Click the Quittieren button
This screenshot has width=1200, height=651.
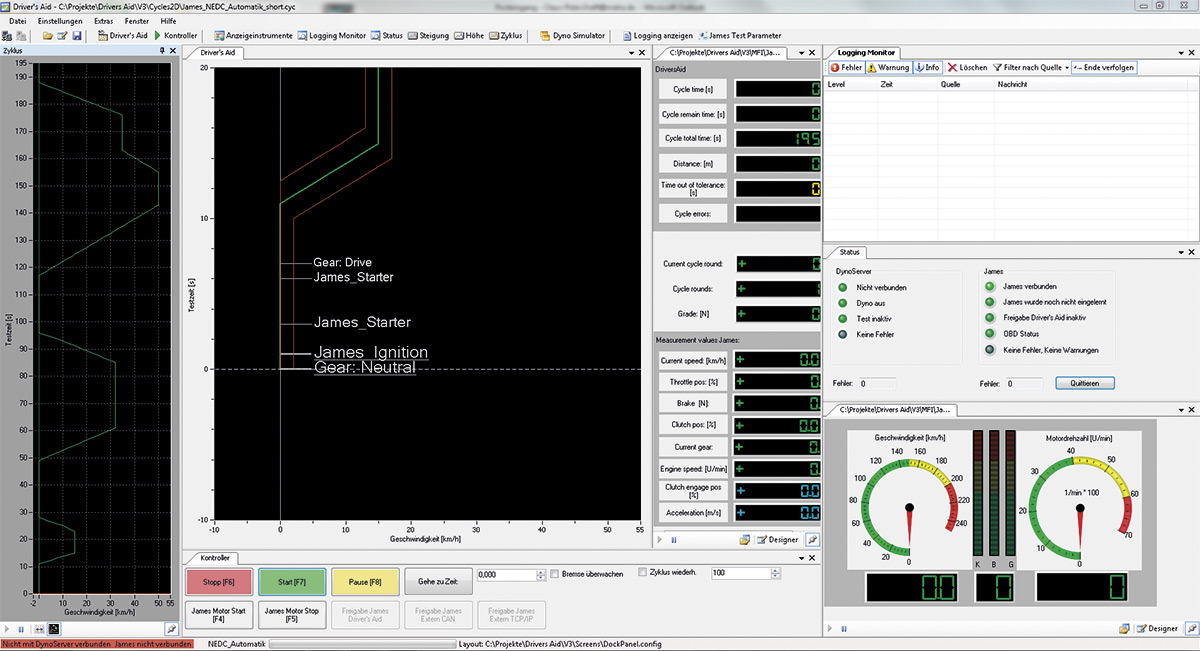click(1084, 383)
